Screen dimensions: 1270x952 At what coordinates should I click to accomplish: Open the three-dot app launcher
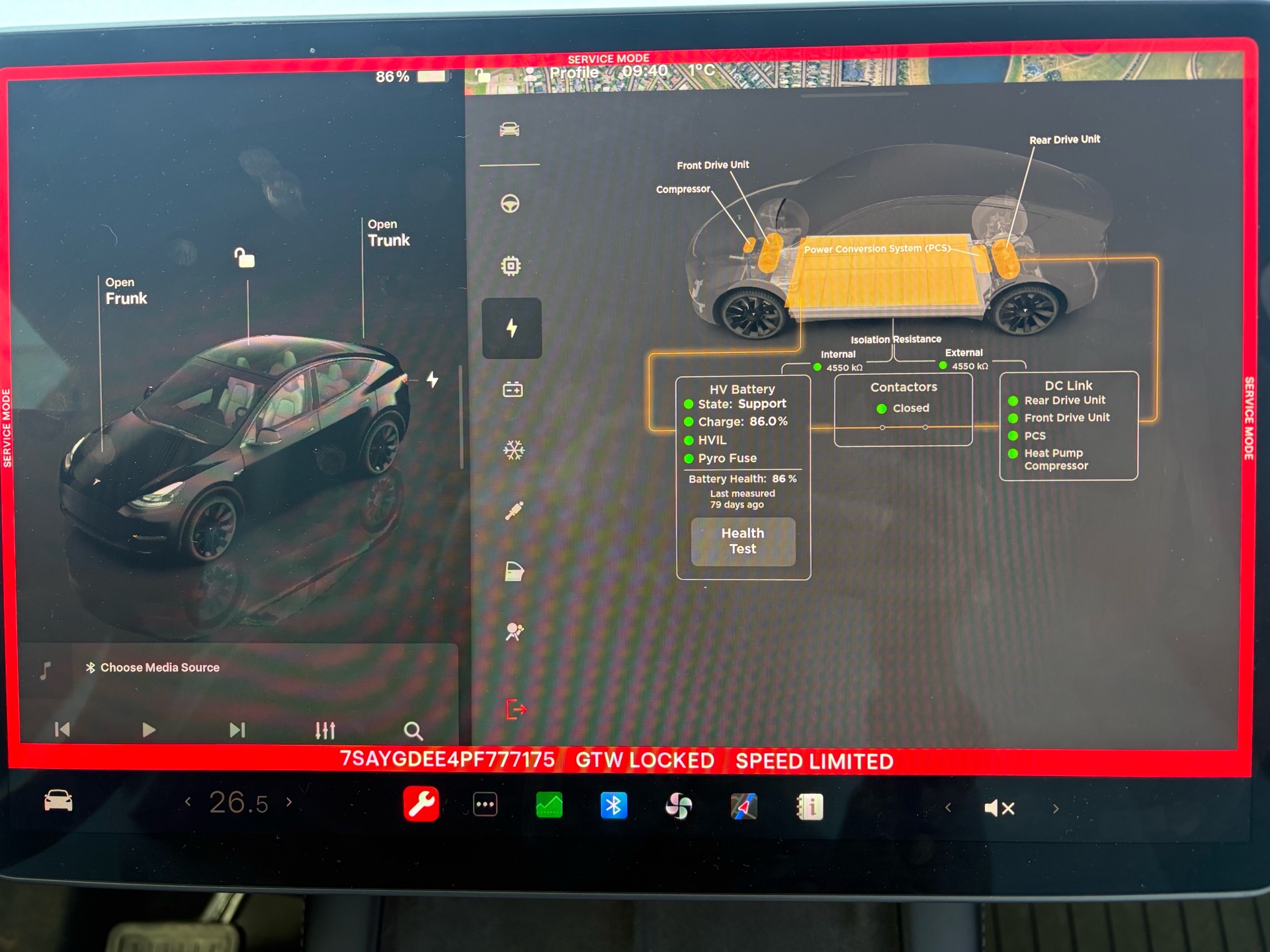486,805
